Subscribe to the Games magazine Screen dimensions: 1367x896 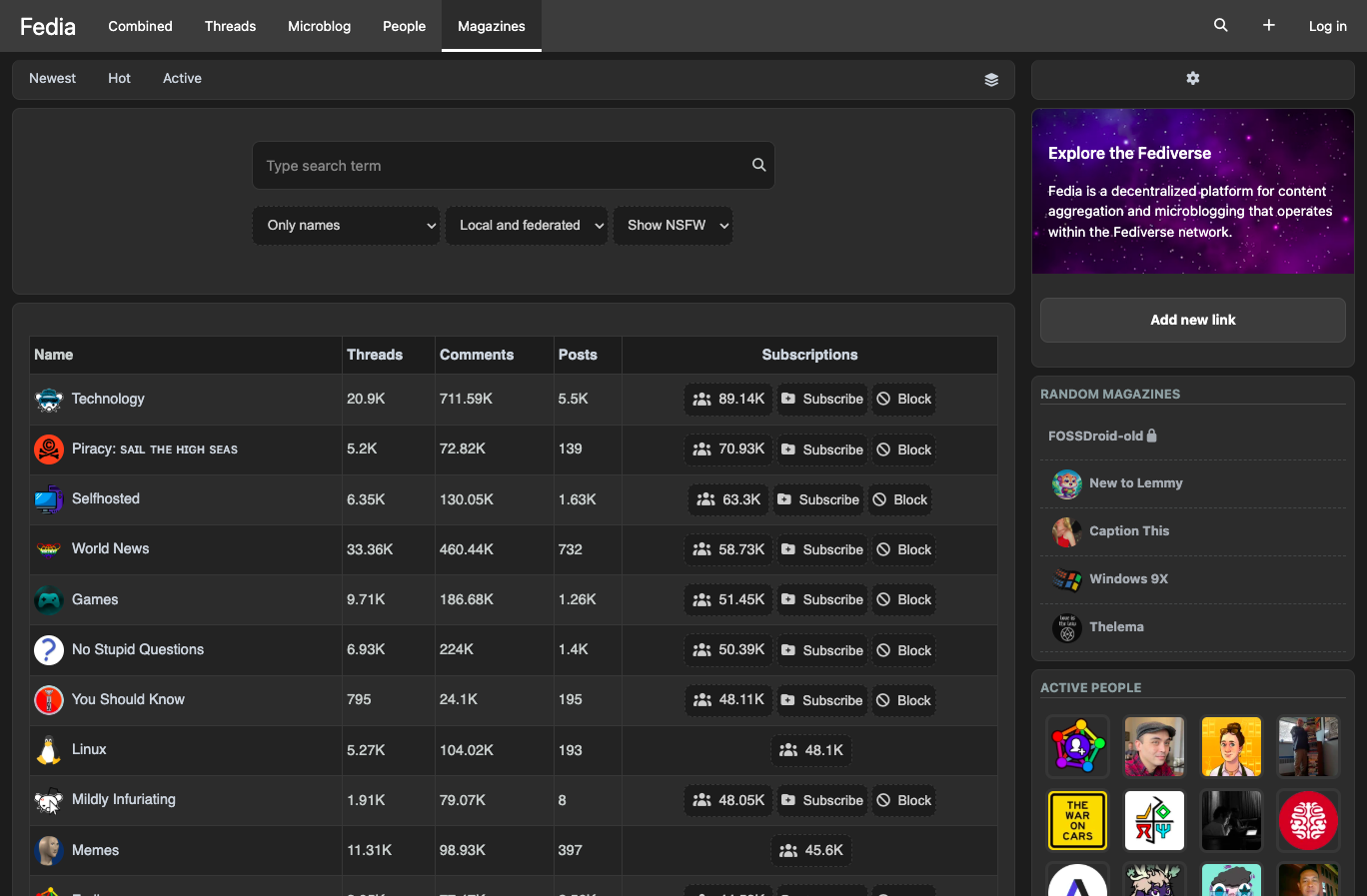click(821, 599)
